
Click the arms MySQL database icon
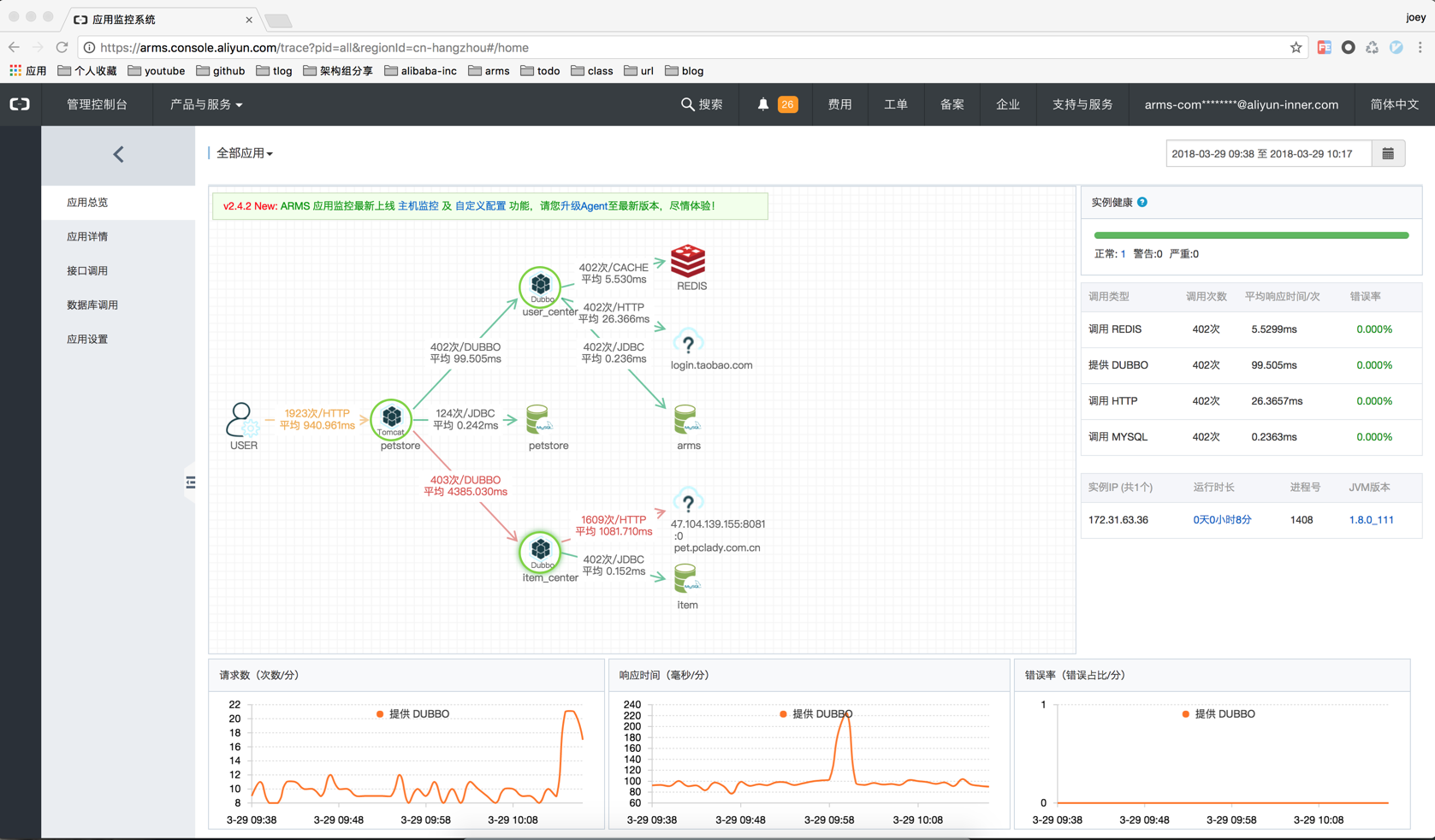coord(686,421)
